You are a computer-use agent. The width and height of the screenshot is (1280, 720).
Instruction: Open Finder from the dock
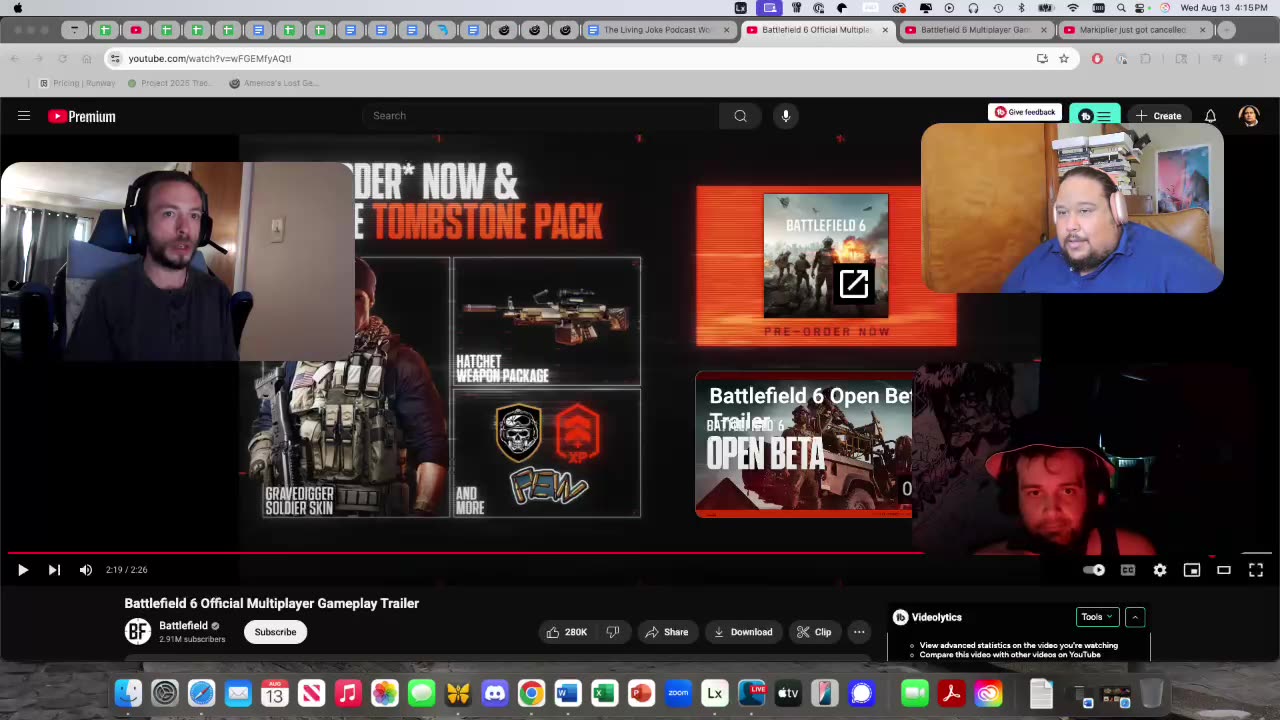[x=128, y=693]
